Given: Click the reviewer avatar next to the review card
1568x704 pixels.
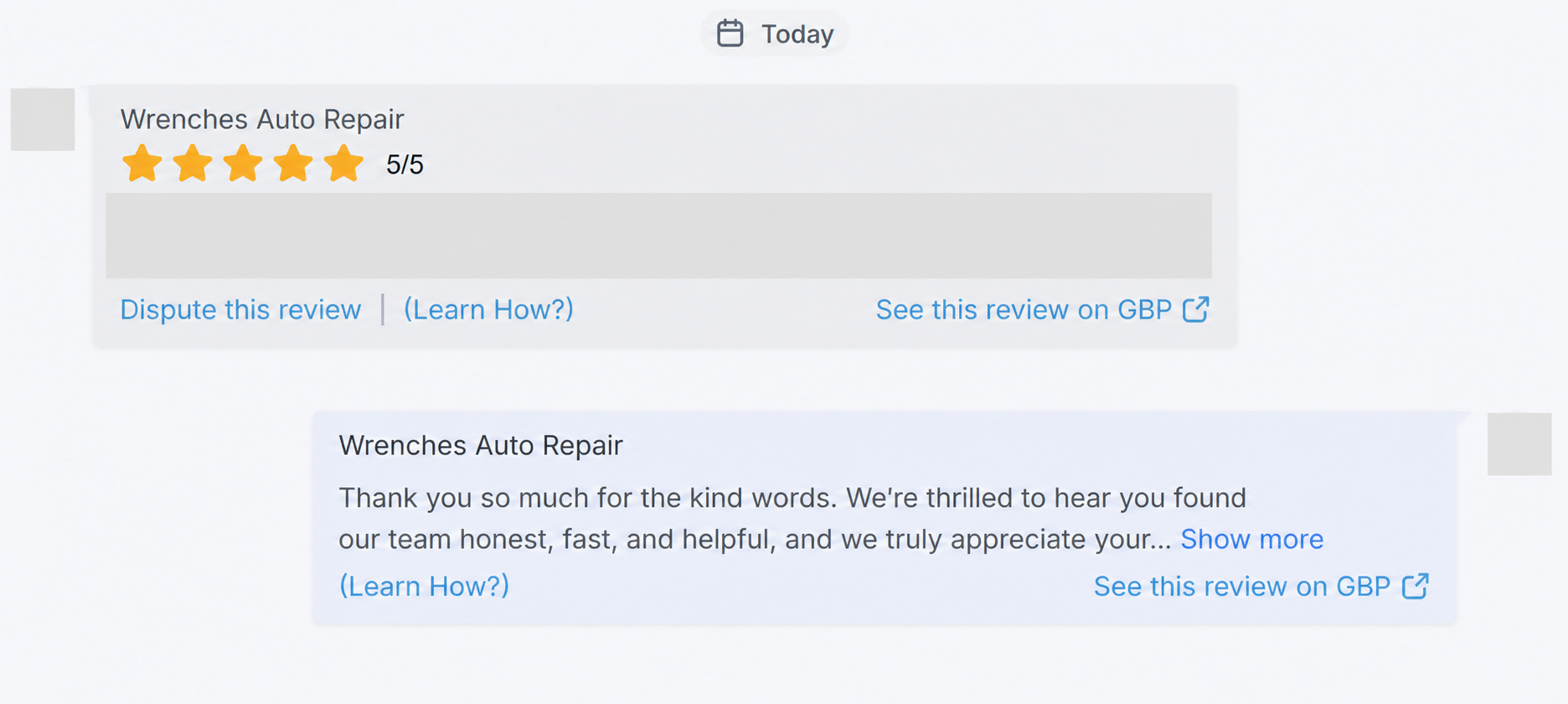Looking at the screenshot, I should pos(43,120).
